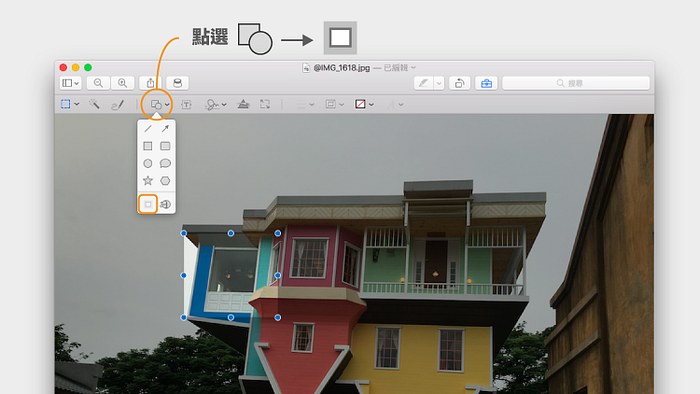Choose the Loupe magnifier in shapes popup
Screen dimensions: 700x394
(165, 204)
